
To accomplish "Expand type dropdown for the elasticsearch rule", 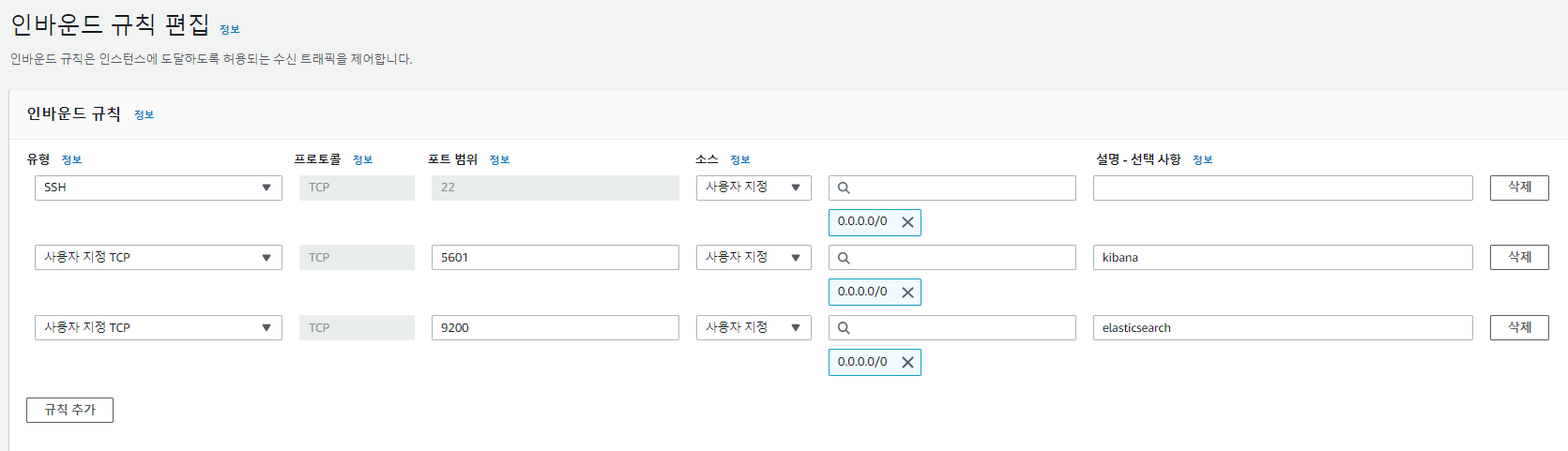I will pos(159,328).
